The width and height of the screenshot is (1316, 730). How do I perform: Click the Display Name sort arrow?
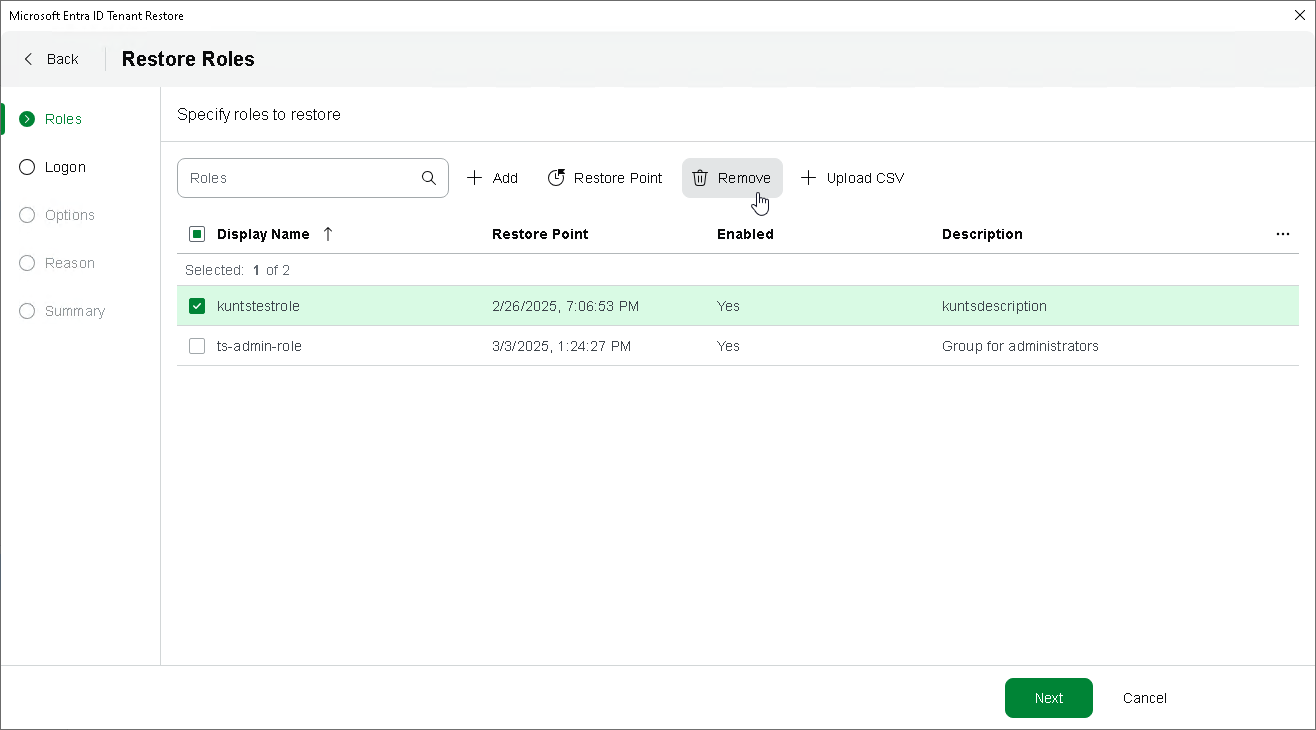[x=328, y=234]
